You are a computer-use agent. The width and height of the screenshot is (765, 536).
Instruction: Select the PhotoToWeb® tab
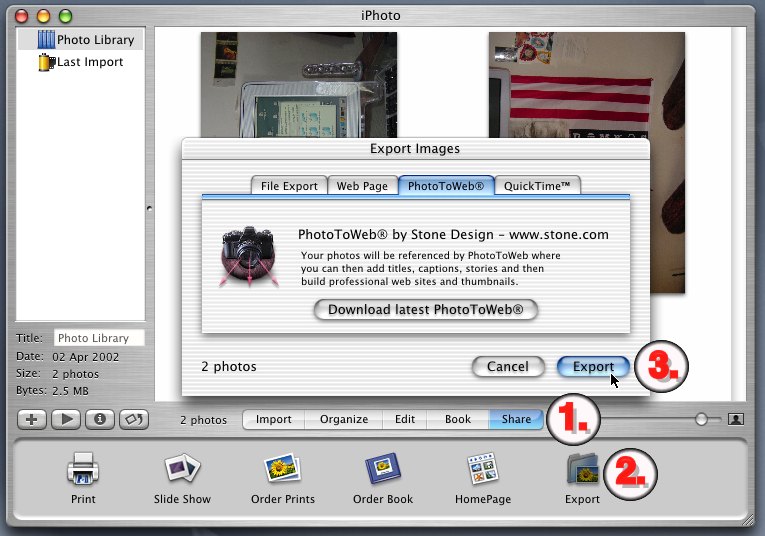(x=446, y=186)
